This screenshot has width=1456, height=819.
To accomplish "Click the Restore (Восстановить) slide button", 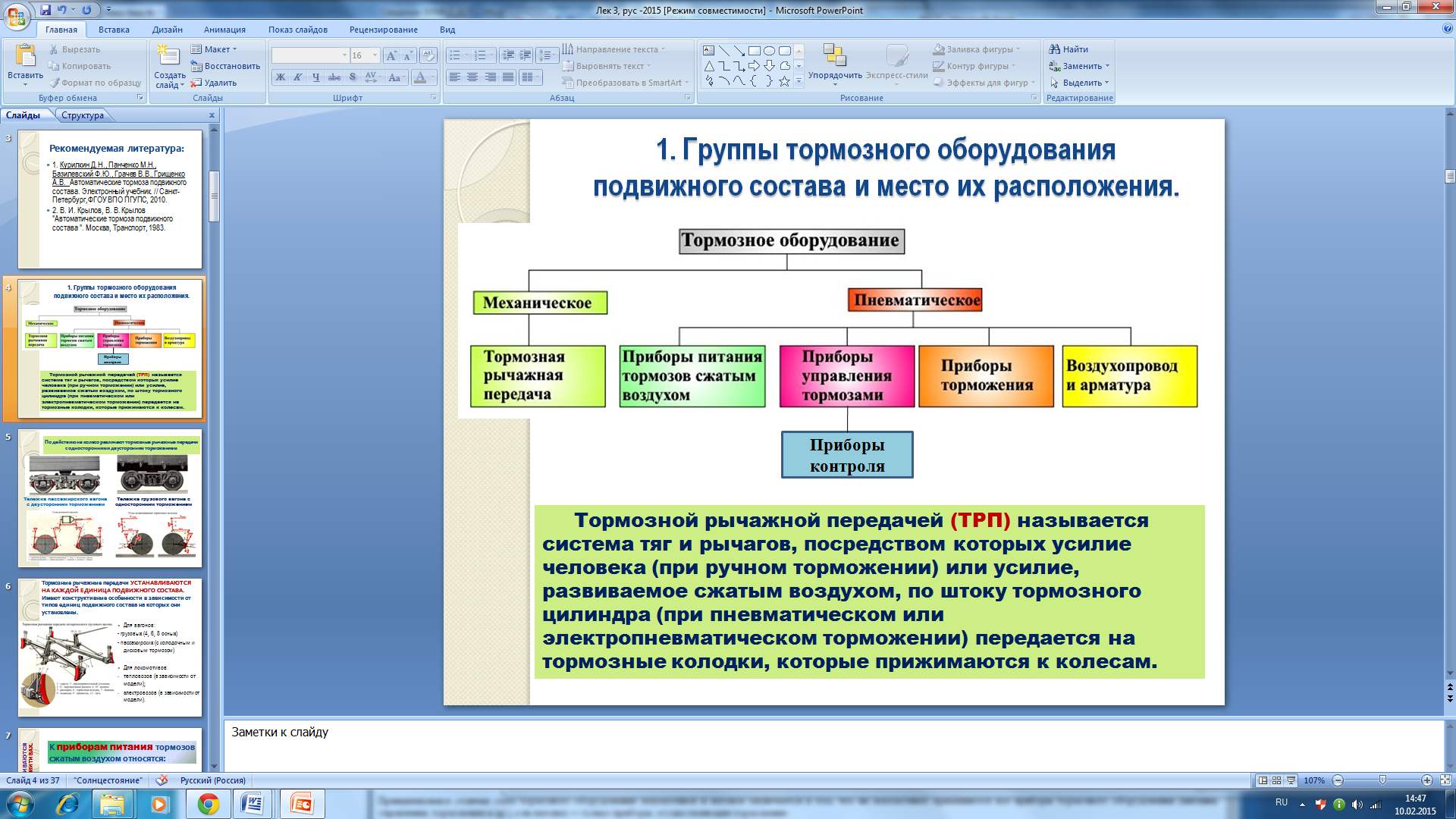I will (x=225, y=66).
